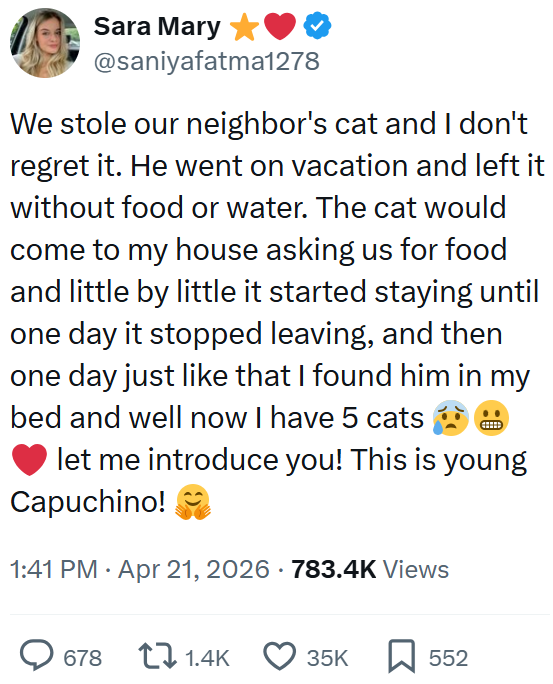Open the @saniyafatma1278 handle link

(207, 61)
